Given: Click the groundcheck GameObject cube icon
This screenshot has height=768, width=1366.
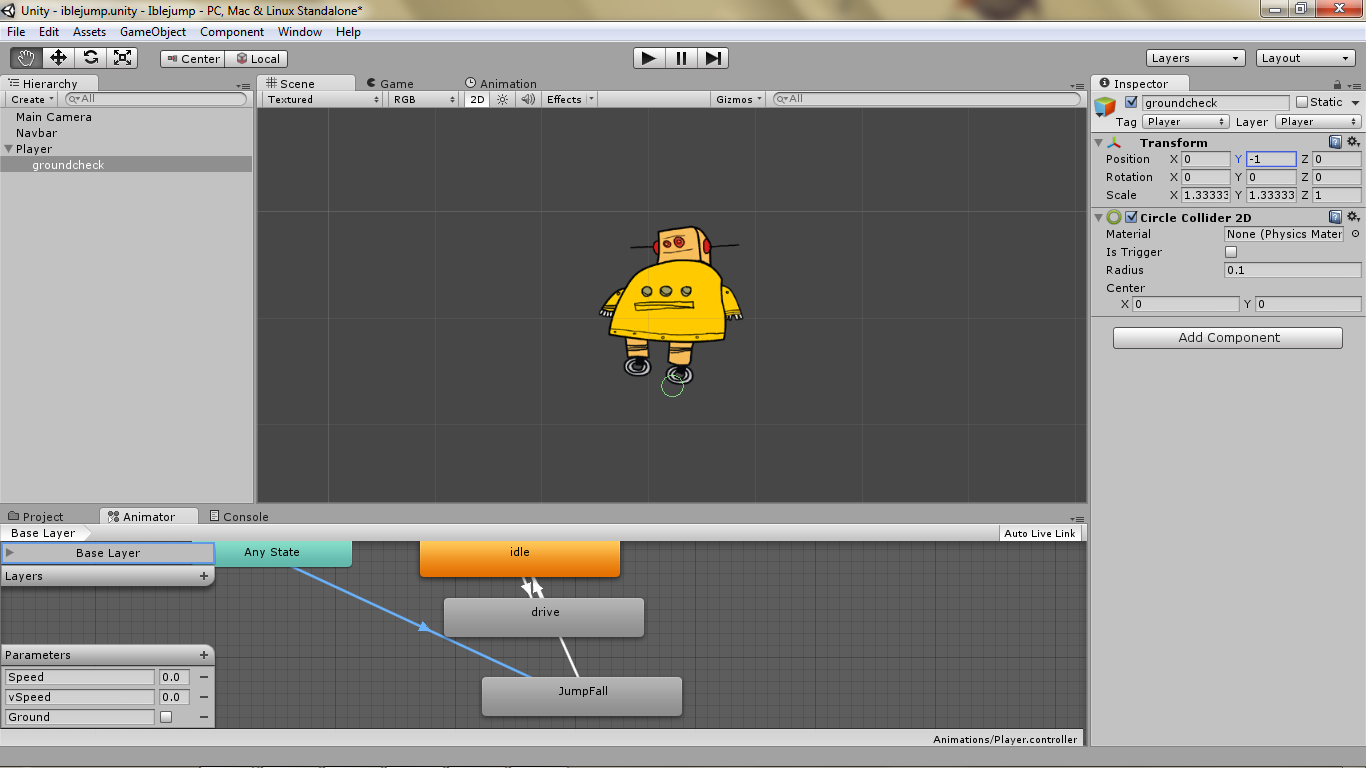Looking at the screenshot, I should click(1105, 107).
